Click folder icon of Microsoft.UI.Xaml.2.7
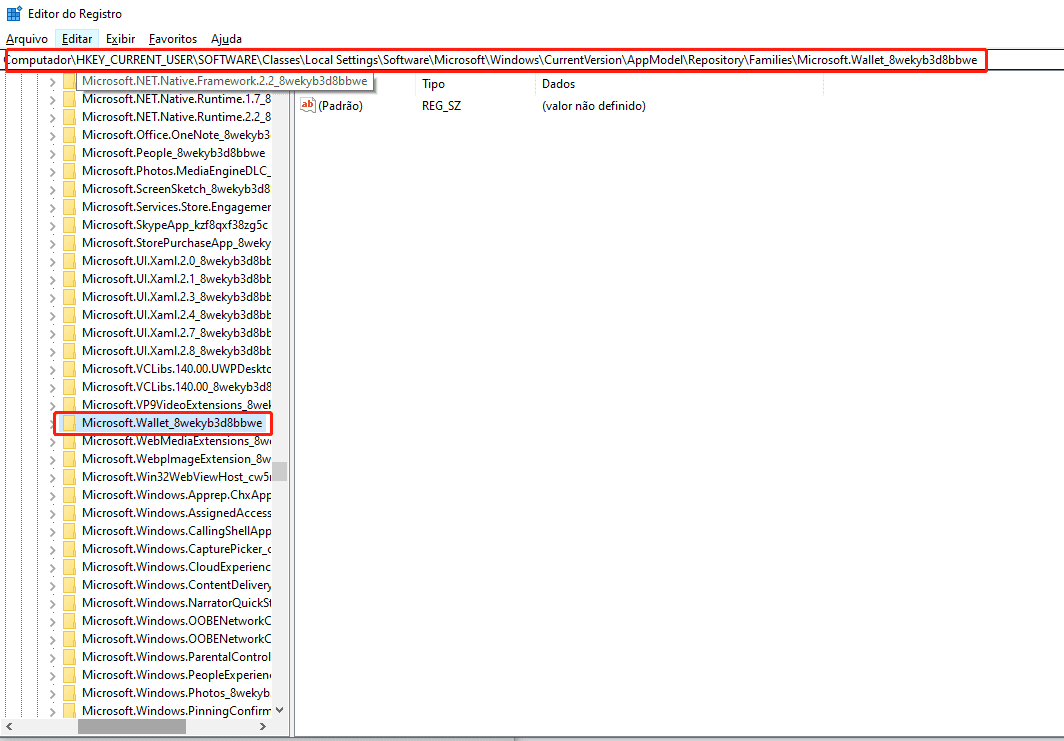 tap(69, 332)
